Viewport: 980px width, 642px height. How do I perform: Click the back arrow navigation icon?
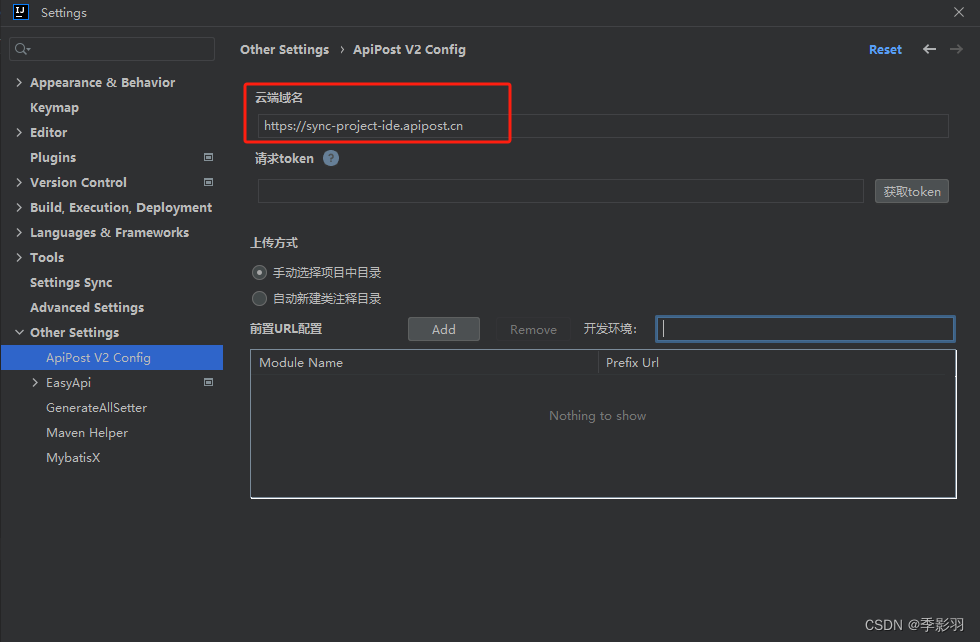929,49
